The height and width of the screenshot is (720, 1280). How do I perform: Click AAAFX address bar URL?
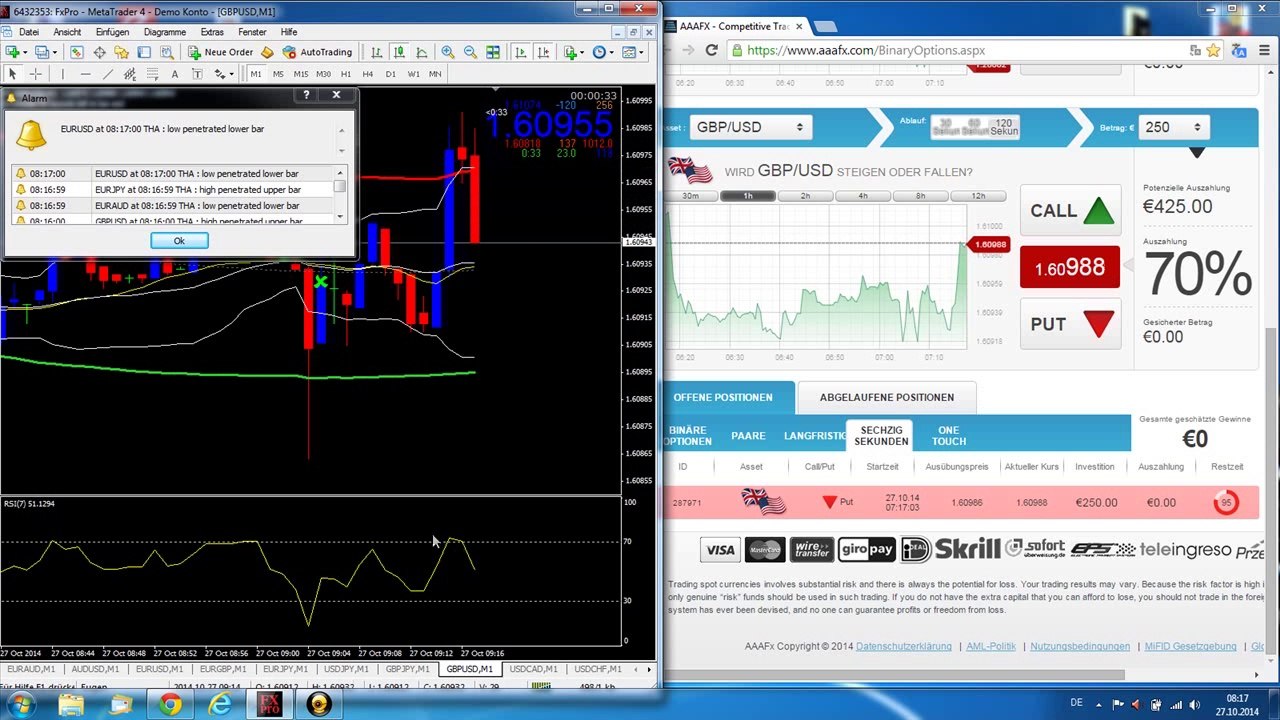[866, 50]
